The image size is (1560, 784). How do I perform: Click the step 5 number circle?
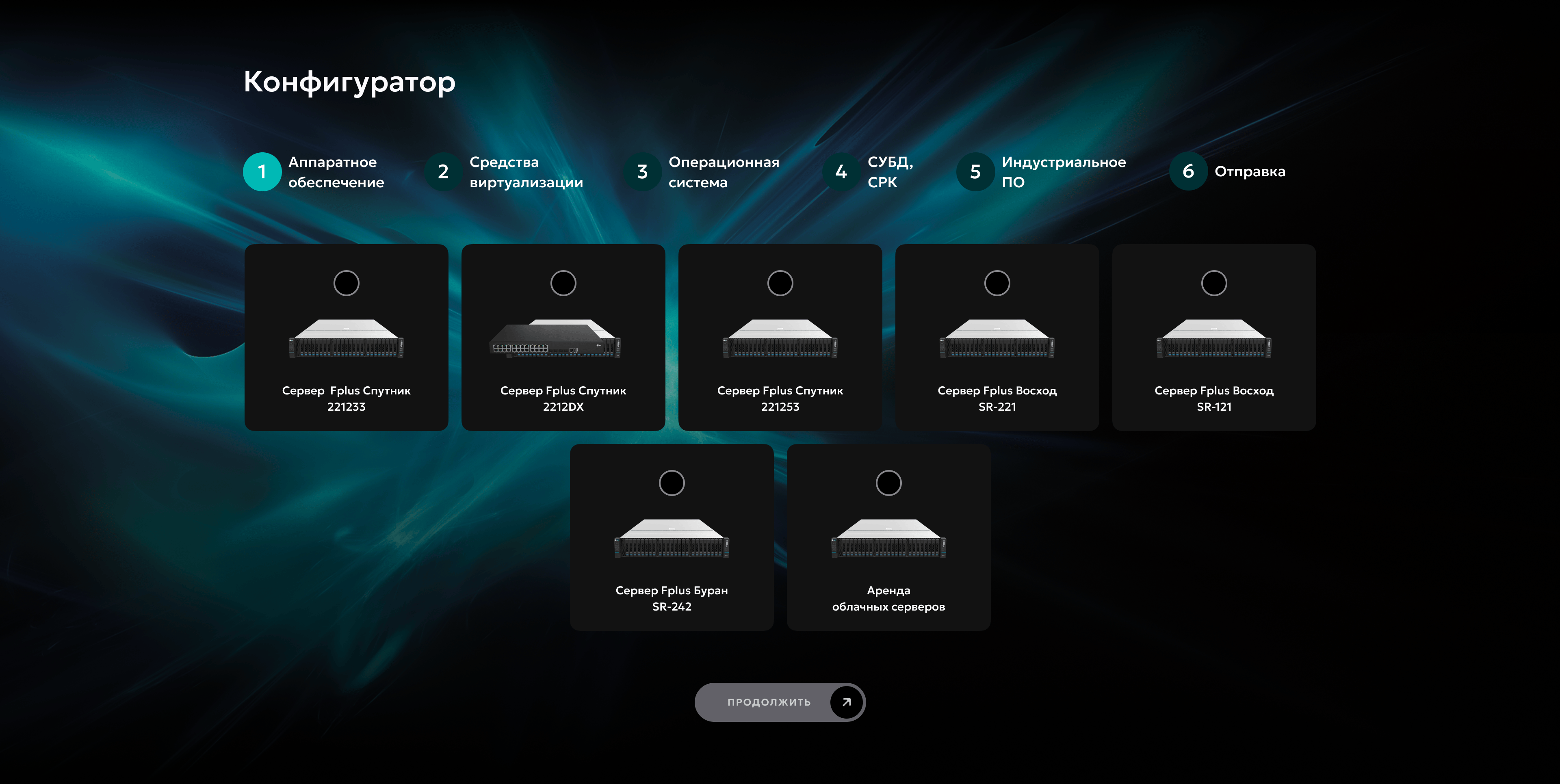pos(975,172)
